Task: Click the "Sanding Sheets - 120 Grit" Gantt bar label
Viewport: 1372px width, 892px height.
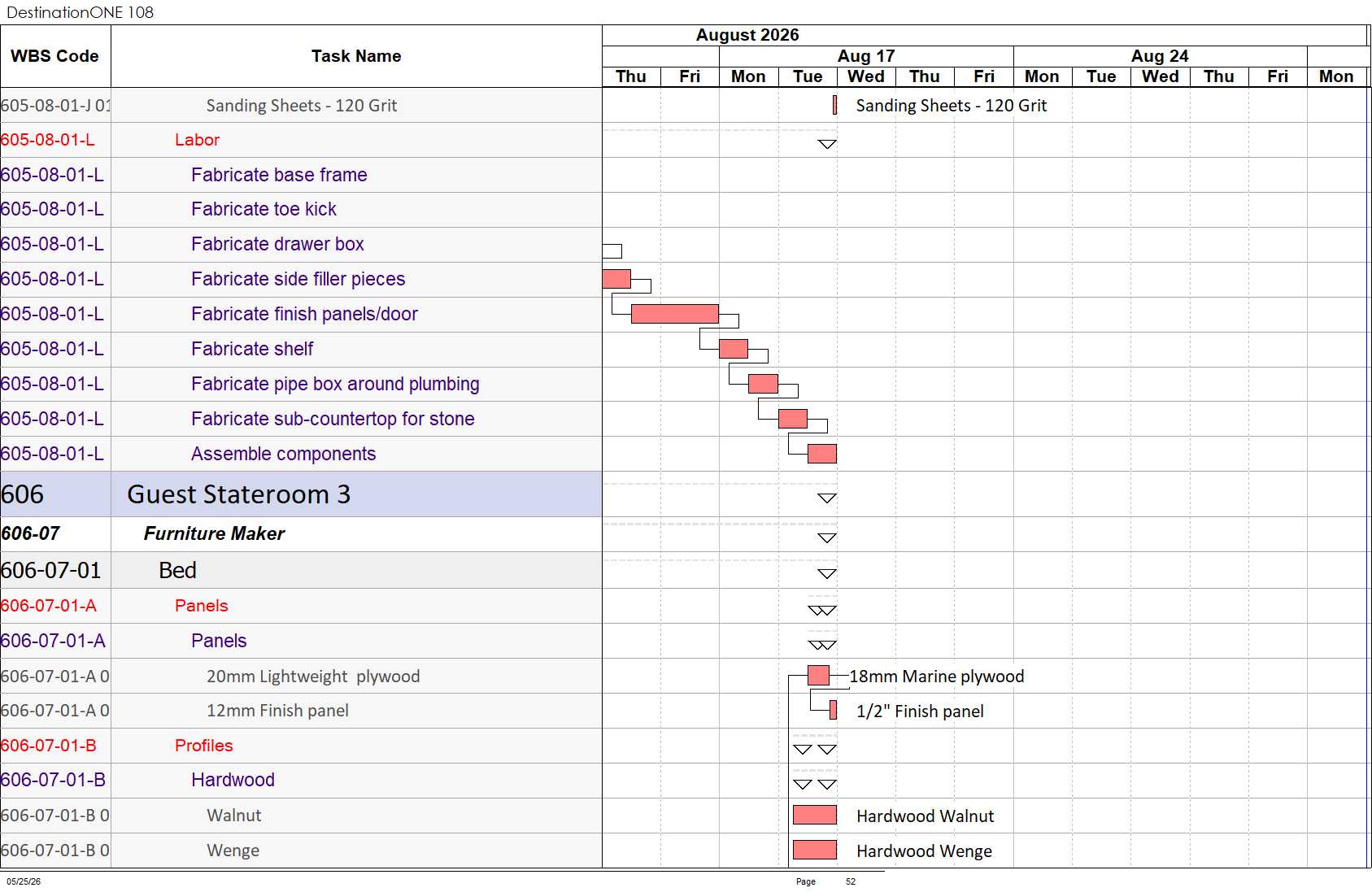Action: [952, 106]
